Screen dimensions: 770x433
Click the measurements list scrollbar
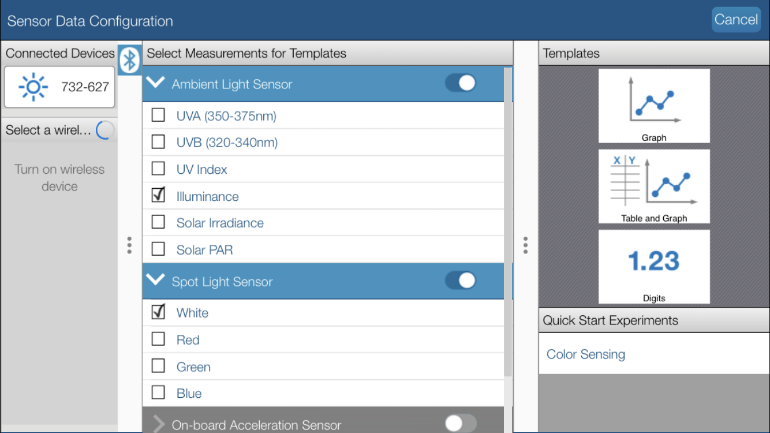(x=508, y=222)
